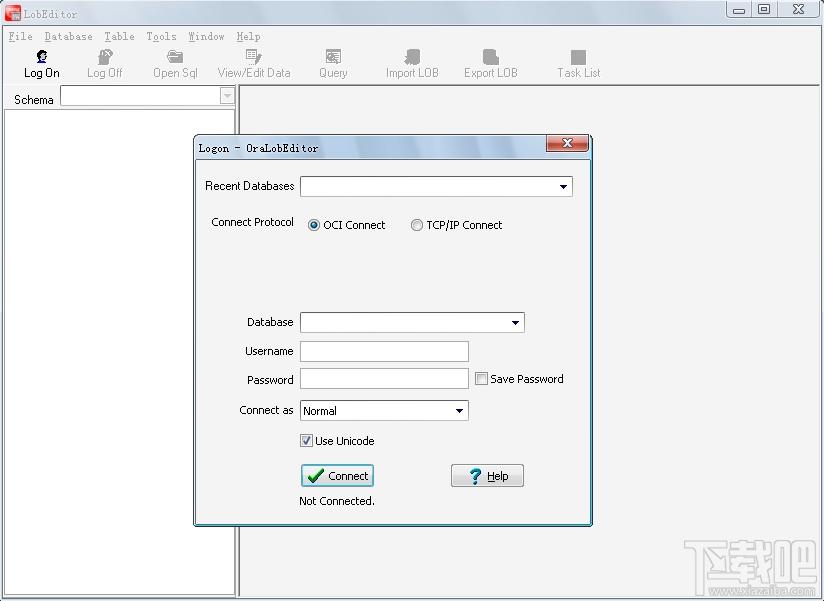
Task: Open the File menu
Action: pyautogui.click(x=20, y=36)
